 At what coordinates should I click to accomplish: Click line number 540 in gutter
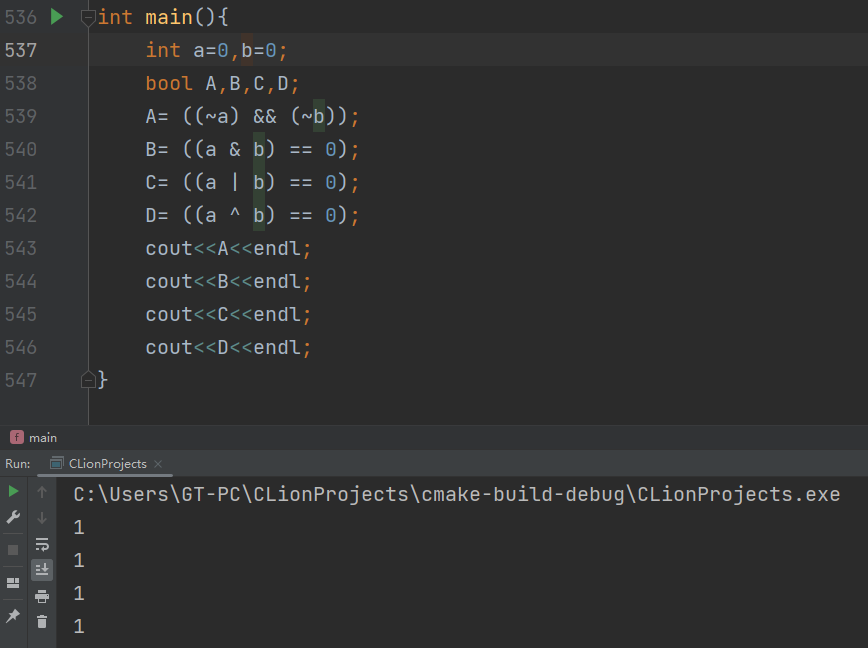click(x=21, y=149)
